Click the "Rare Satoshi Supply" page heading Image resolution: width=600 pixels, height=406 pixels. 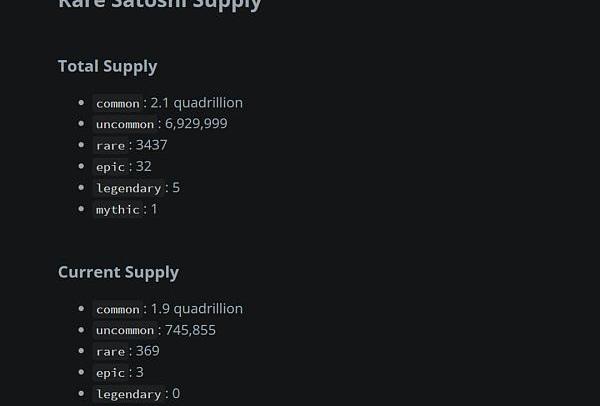[x=159, y=5]
